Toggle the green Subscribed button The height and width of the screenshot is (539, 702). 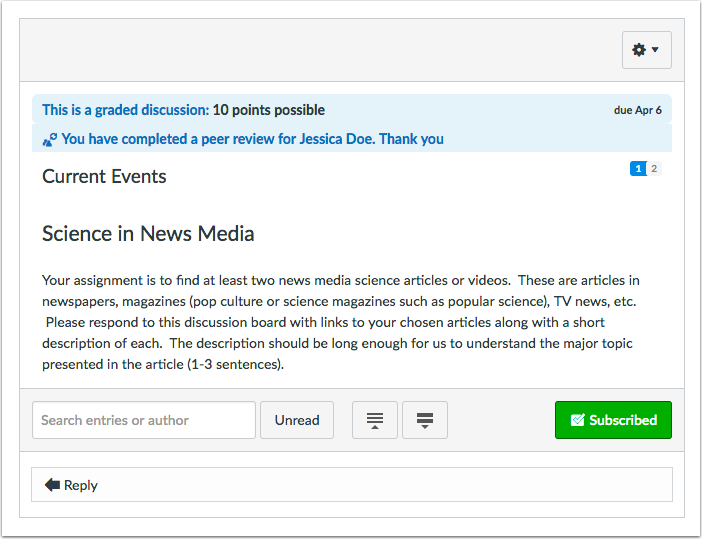613,420
